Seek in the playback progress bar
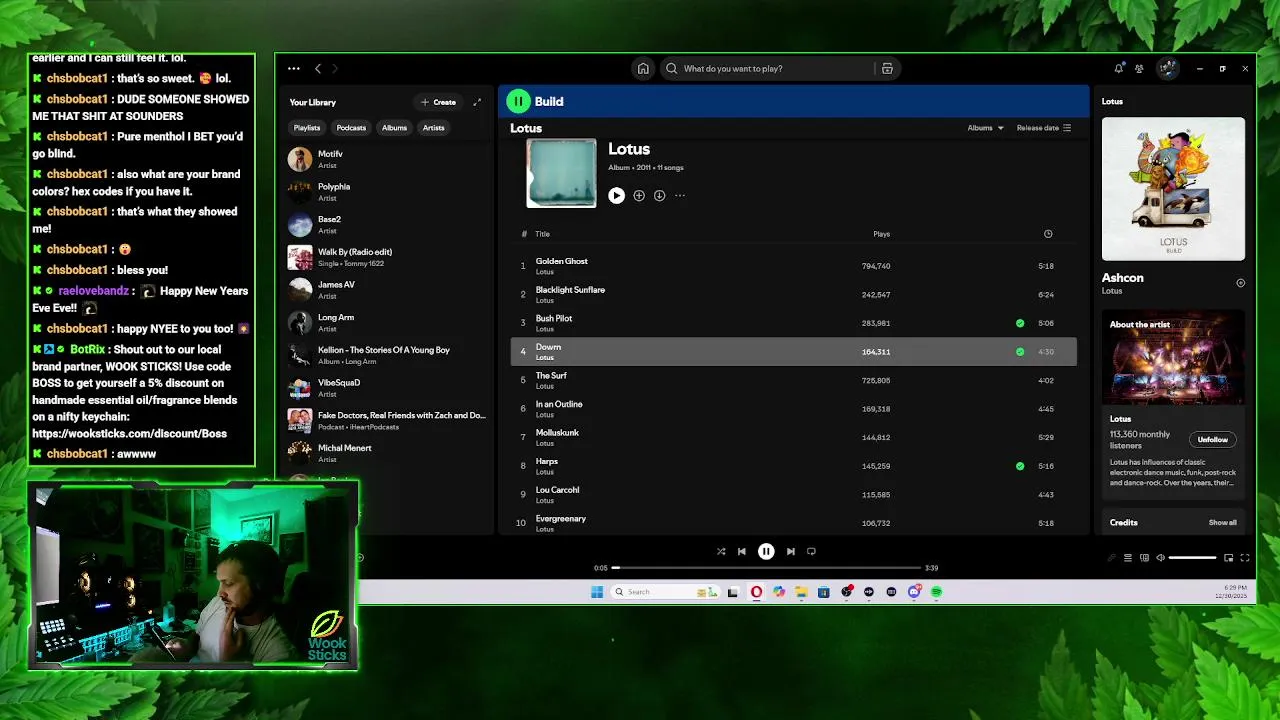 click(767, 568)
